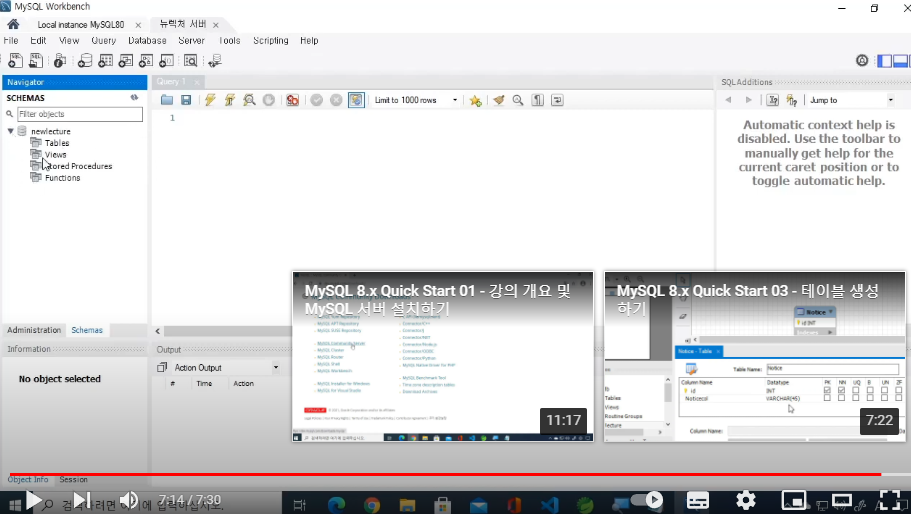The height and width of the screenshot is (514, 911).
Task: Toggle the navigator sidebar panel visibility
Action: tap(884, 60)
